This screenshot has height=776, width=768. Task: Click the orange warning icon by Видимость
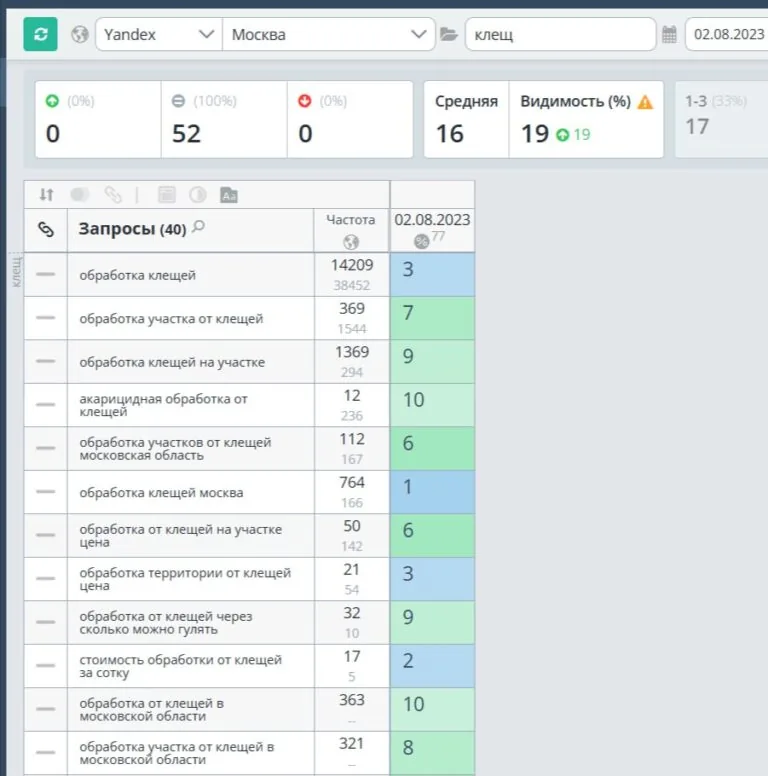pos(645,102)
